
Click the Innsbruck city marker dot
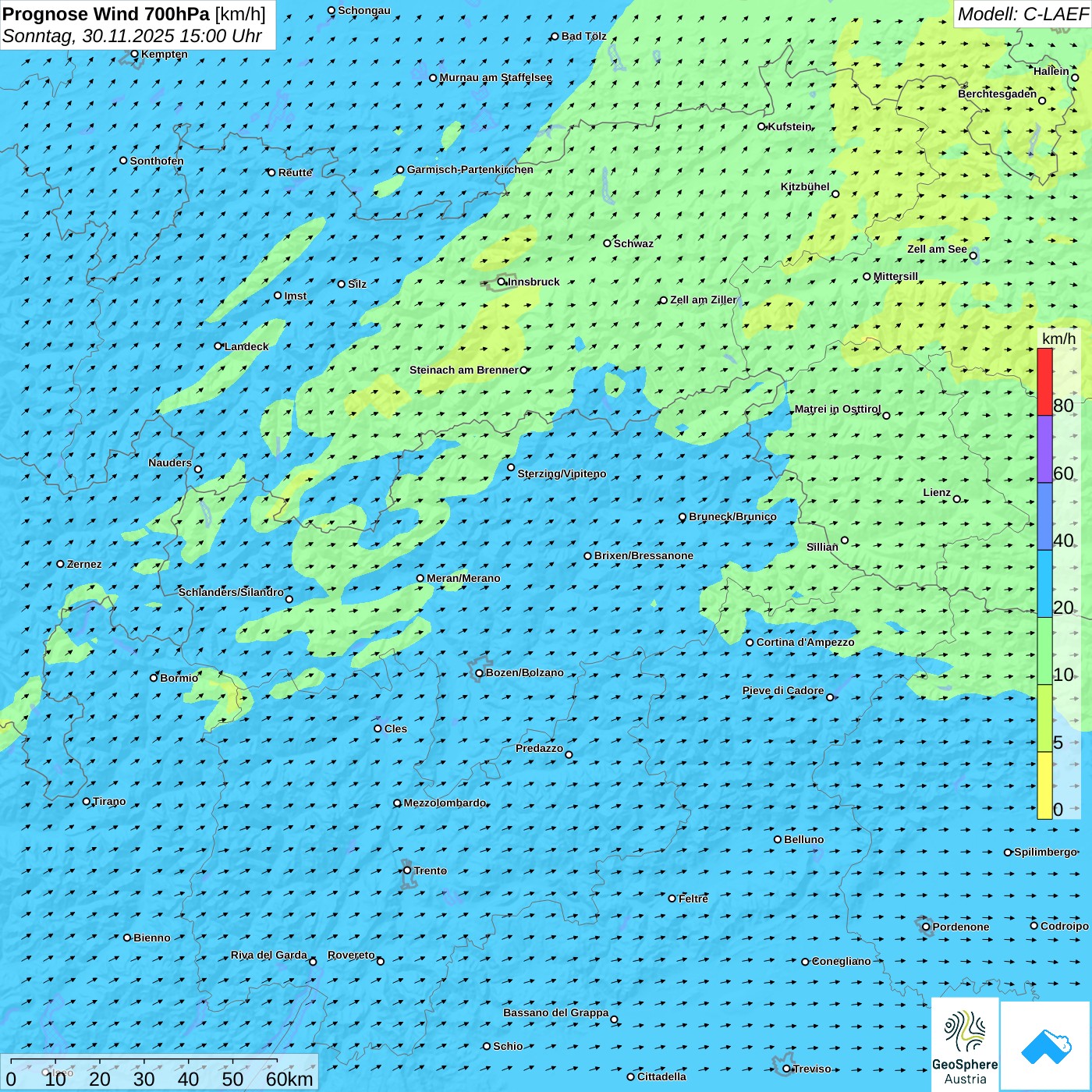coord(502,282)
